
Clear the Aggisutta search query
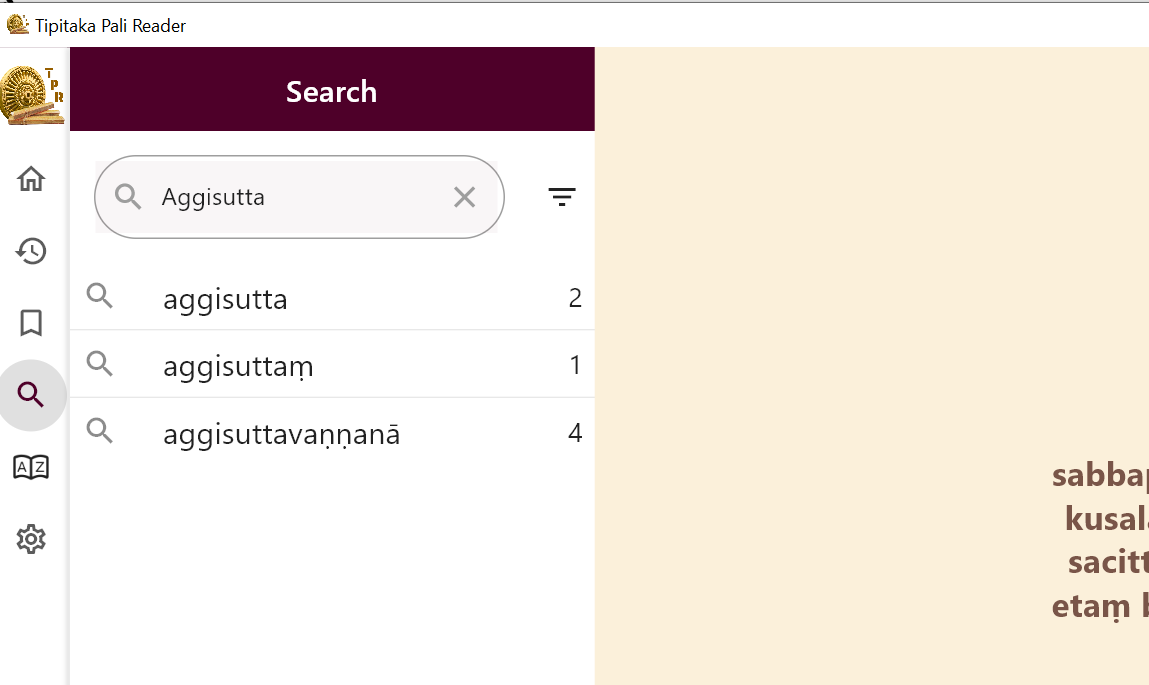pyautogui.click(x=464, y=197)
